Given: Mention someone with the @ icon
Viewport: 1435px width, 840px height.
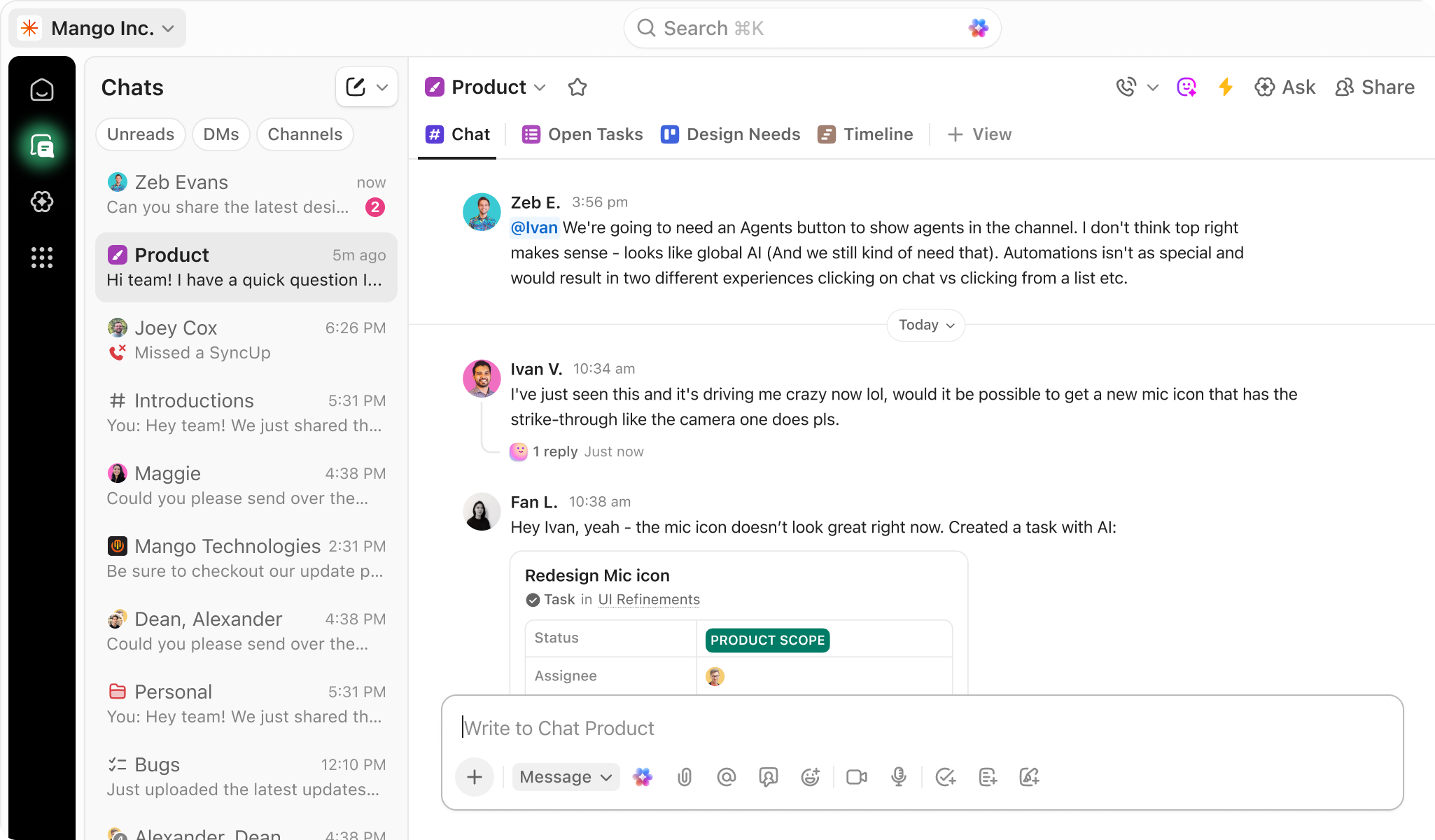Looking at the screenshot, I should (x=727, y=777).
